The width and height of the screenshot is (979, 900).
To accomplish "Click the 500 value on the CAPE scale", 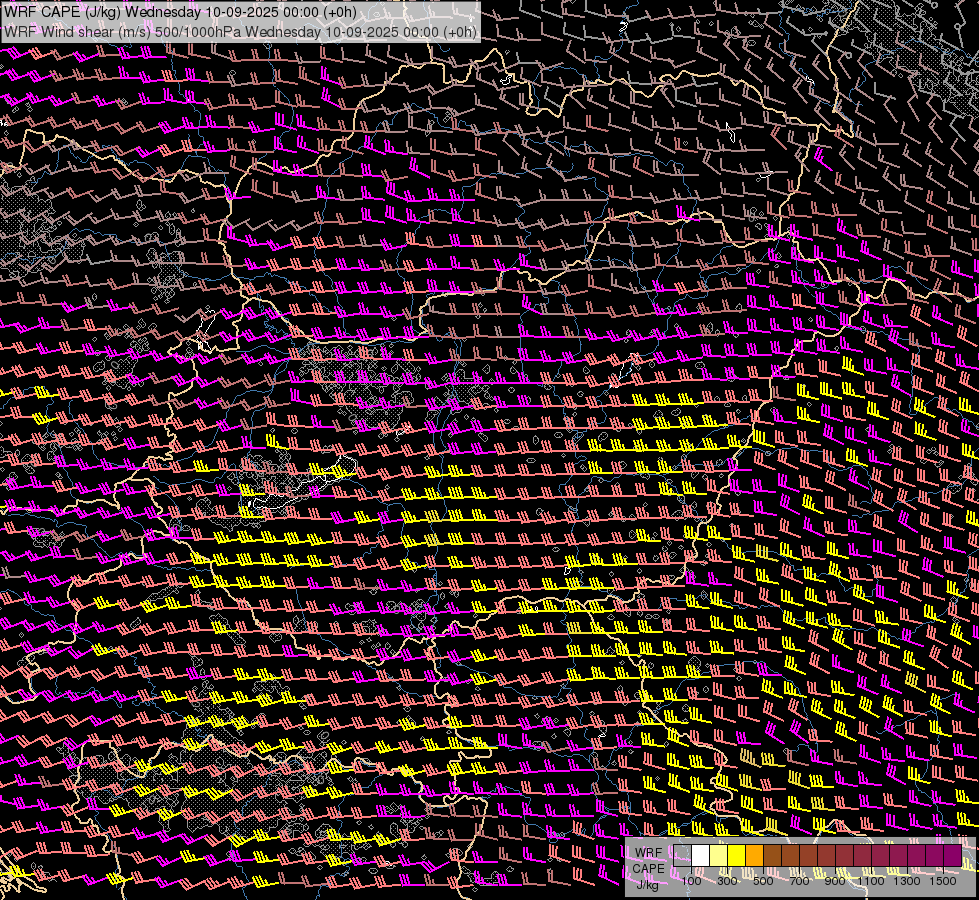I will click(x=763, y=881).
